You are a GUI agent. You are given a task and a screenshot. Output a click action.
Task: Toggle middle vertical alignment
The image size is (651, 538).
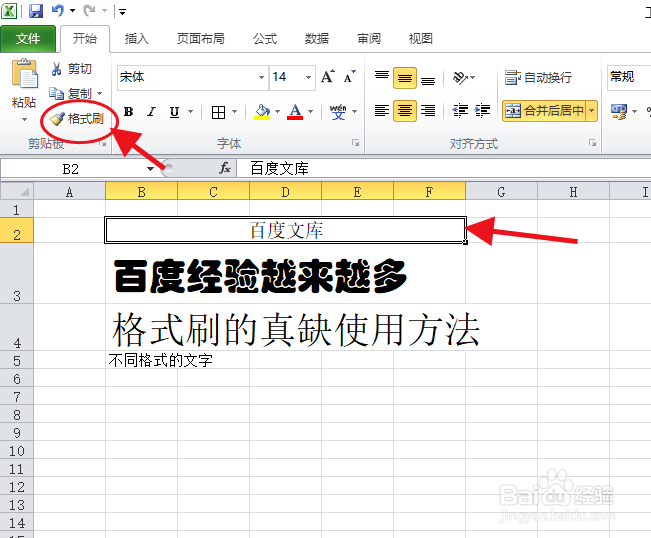405,78
